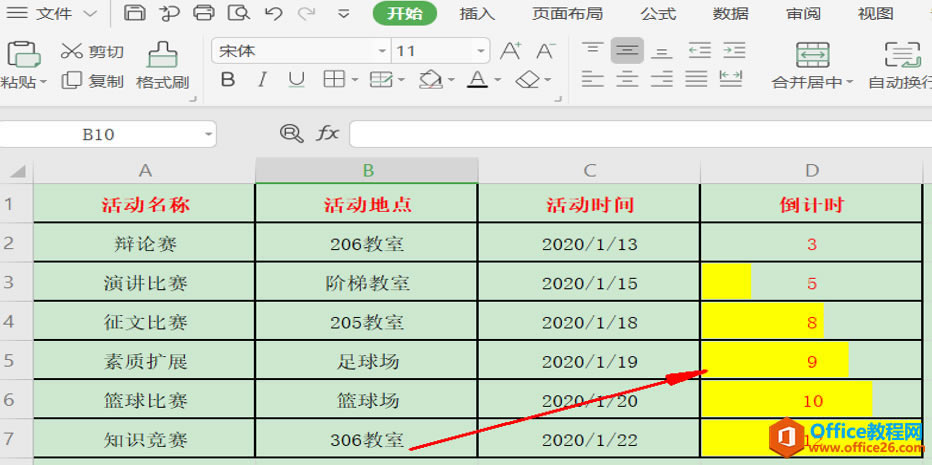Screen dimensions: 932x465
Task: Select column D header
Action: pyautogui.click(x=812, y=171)
